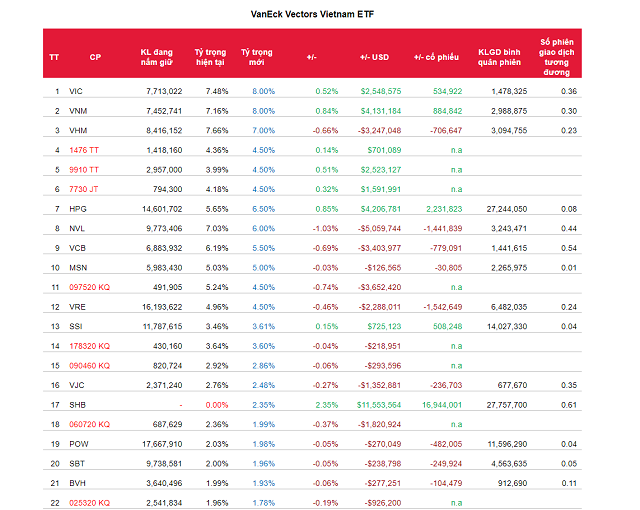Image resolution: width=640 pixels, height=510 pixels.
Task: Click the 'Tỷ trọng hiện tại' header
Action: click(x=210, y=57)
